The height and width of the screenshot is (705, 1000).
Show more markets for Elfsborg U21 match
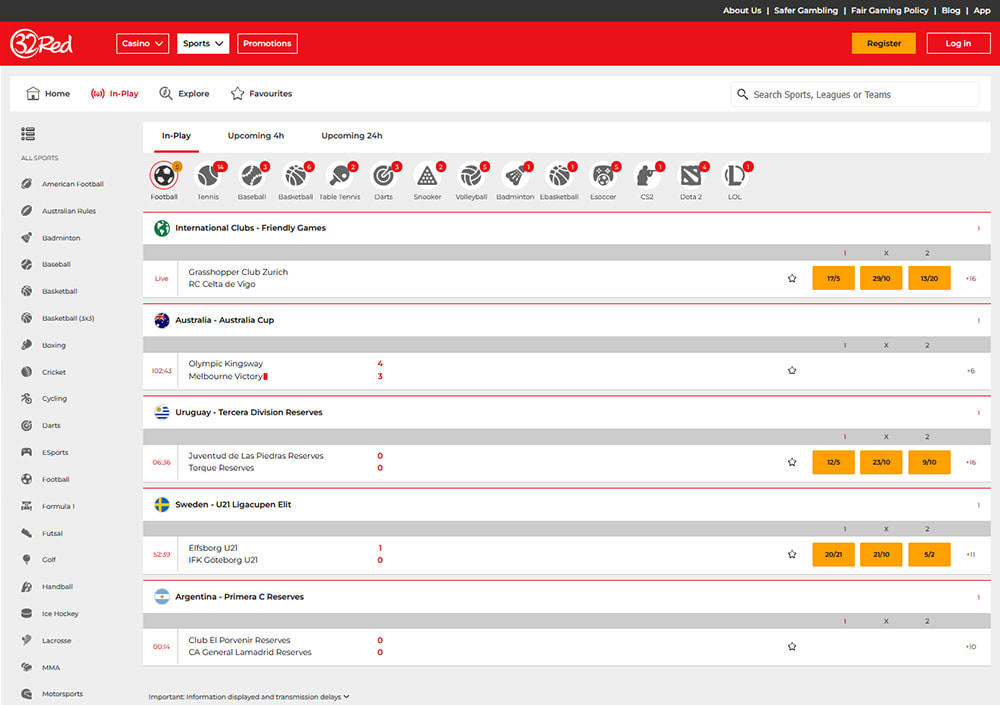(x=971, y=554)
